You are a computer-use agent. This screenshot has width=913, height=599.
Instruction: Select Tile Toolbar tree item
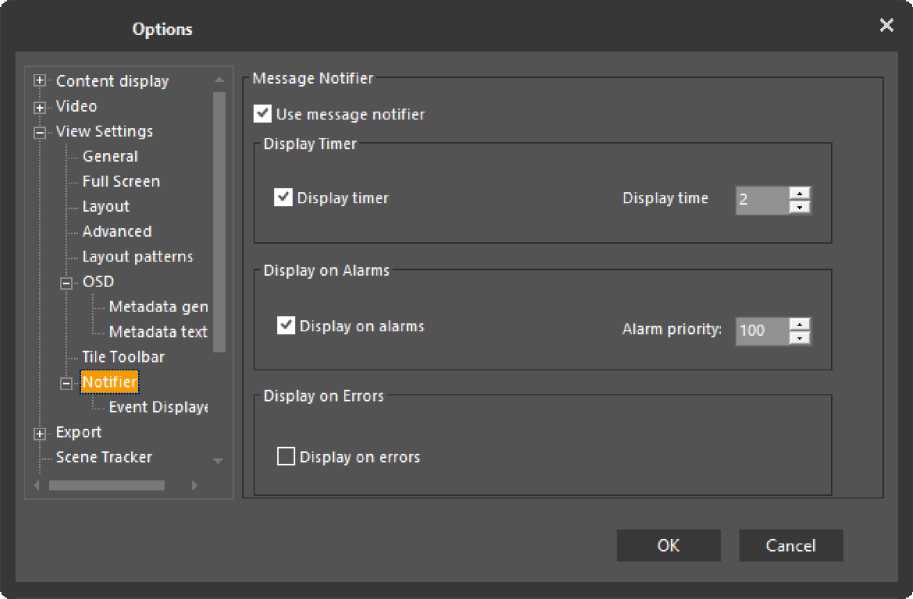click(123, 357)
